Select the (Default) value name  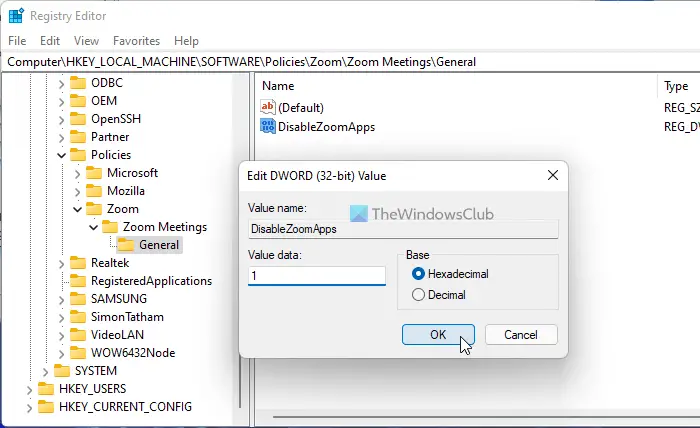pos(301,108)
